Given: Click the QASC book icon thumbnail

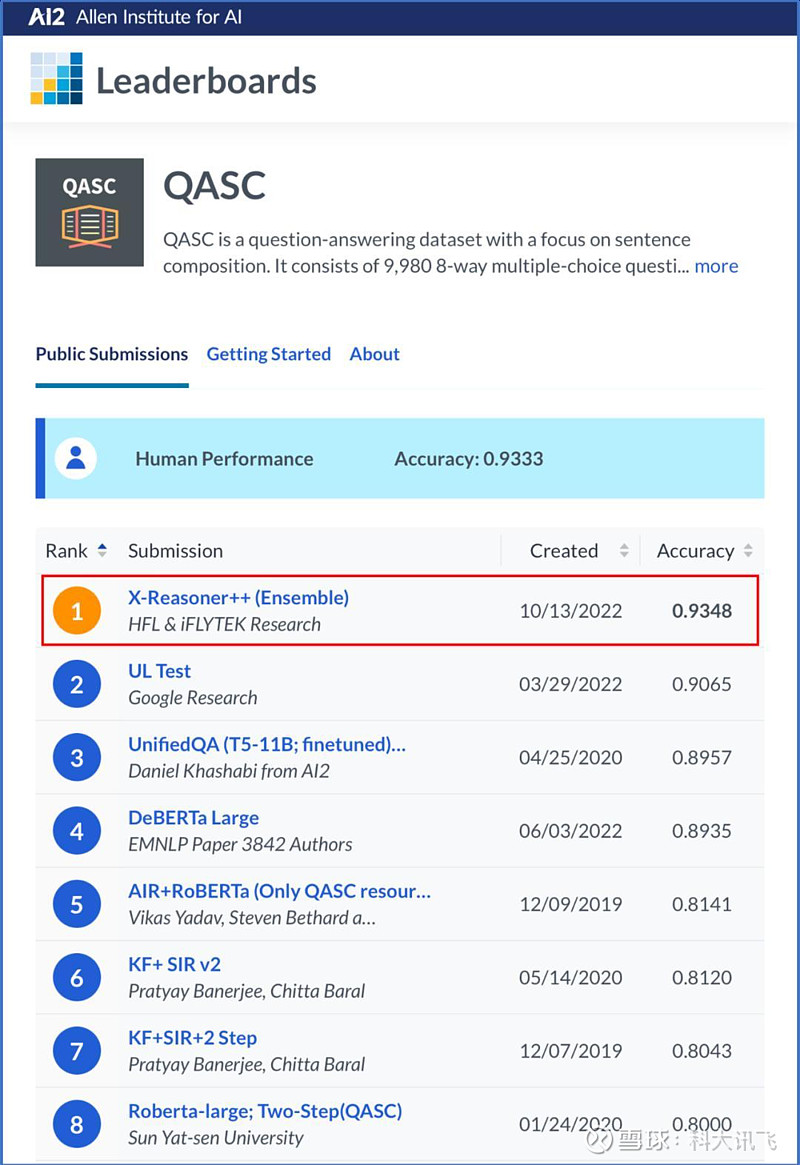Looking at the screenshot, I should 89,212.
